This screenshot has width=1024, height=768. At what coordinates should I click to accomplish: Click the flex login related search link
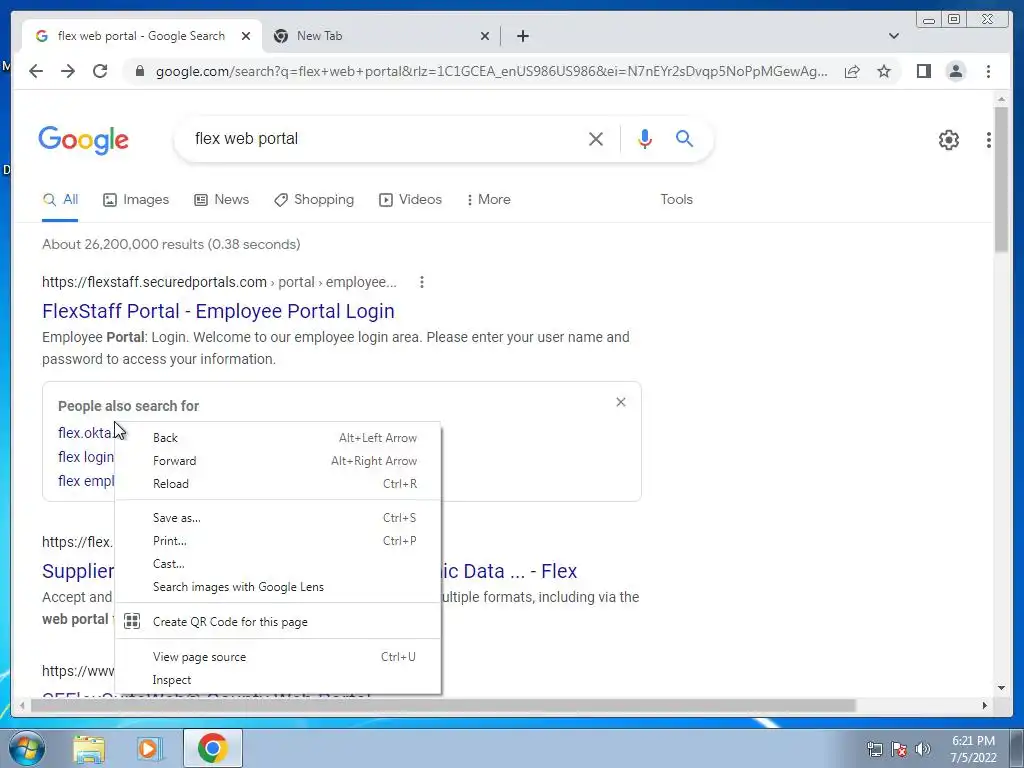[x=86, y=456]
